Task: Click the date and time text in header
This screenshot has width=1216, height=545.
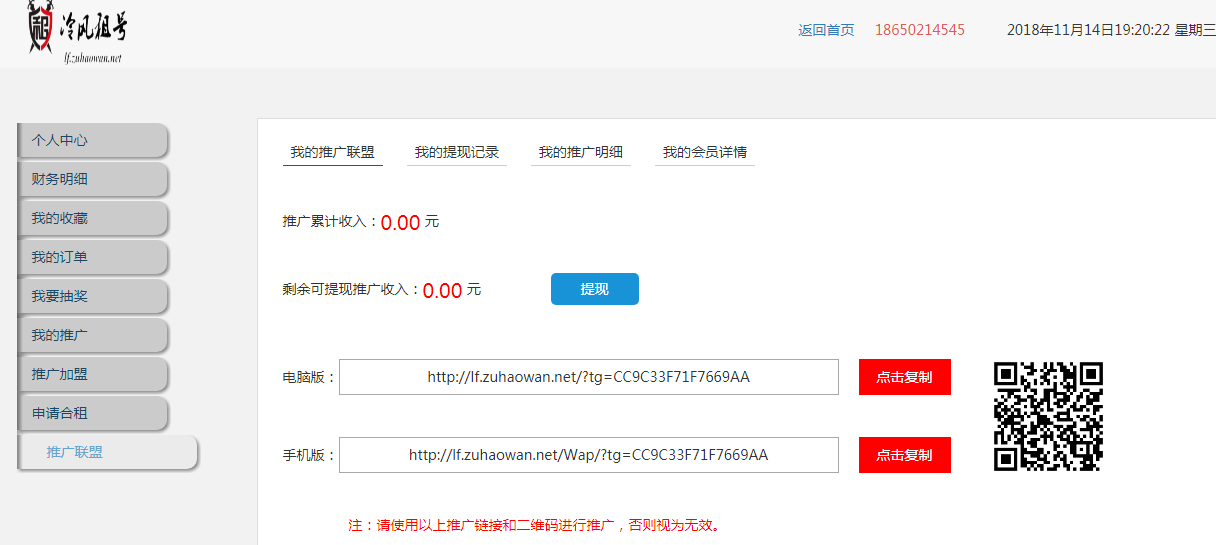Action: [x=1111, y=30]
